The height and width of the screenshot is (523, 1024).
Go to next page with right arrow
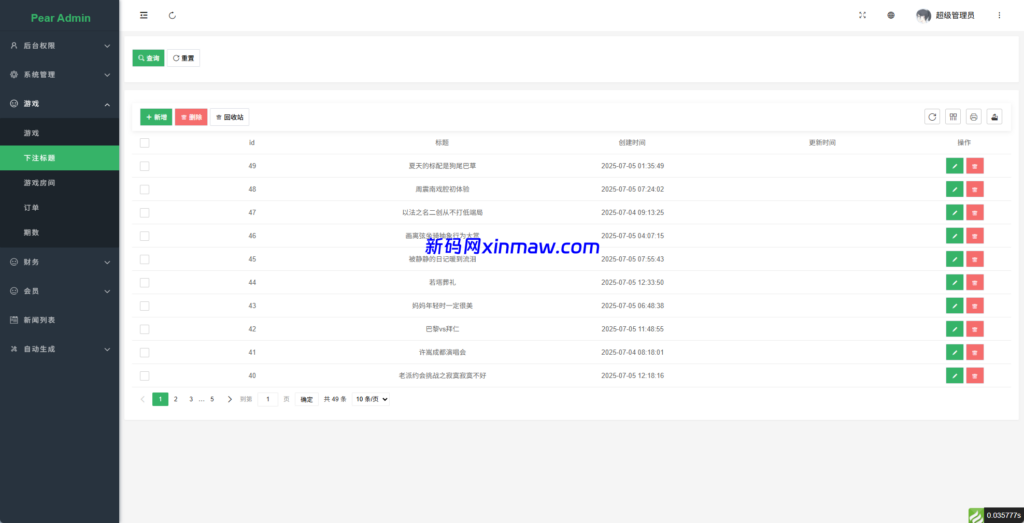click(x=229, y=399)
